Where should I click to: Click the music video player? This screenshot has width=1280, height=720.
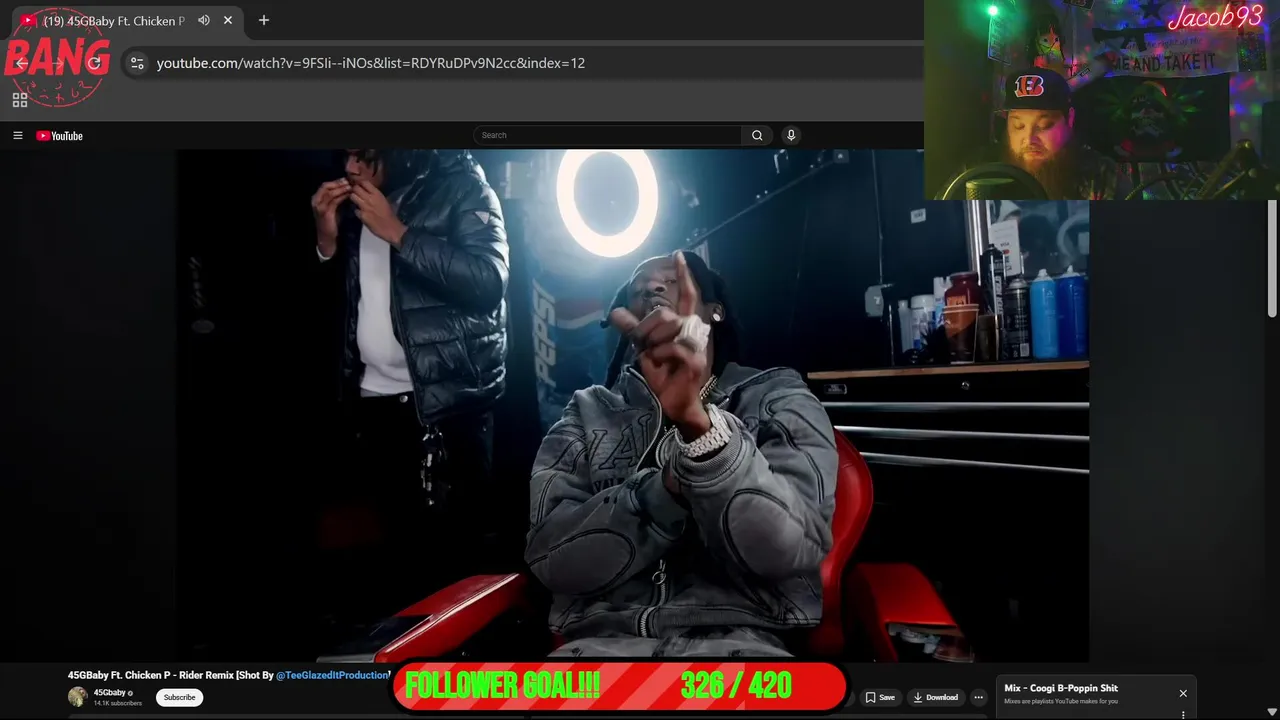[x=633, y=405]
